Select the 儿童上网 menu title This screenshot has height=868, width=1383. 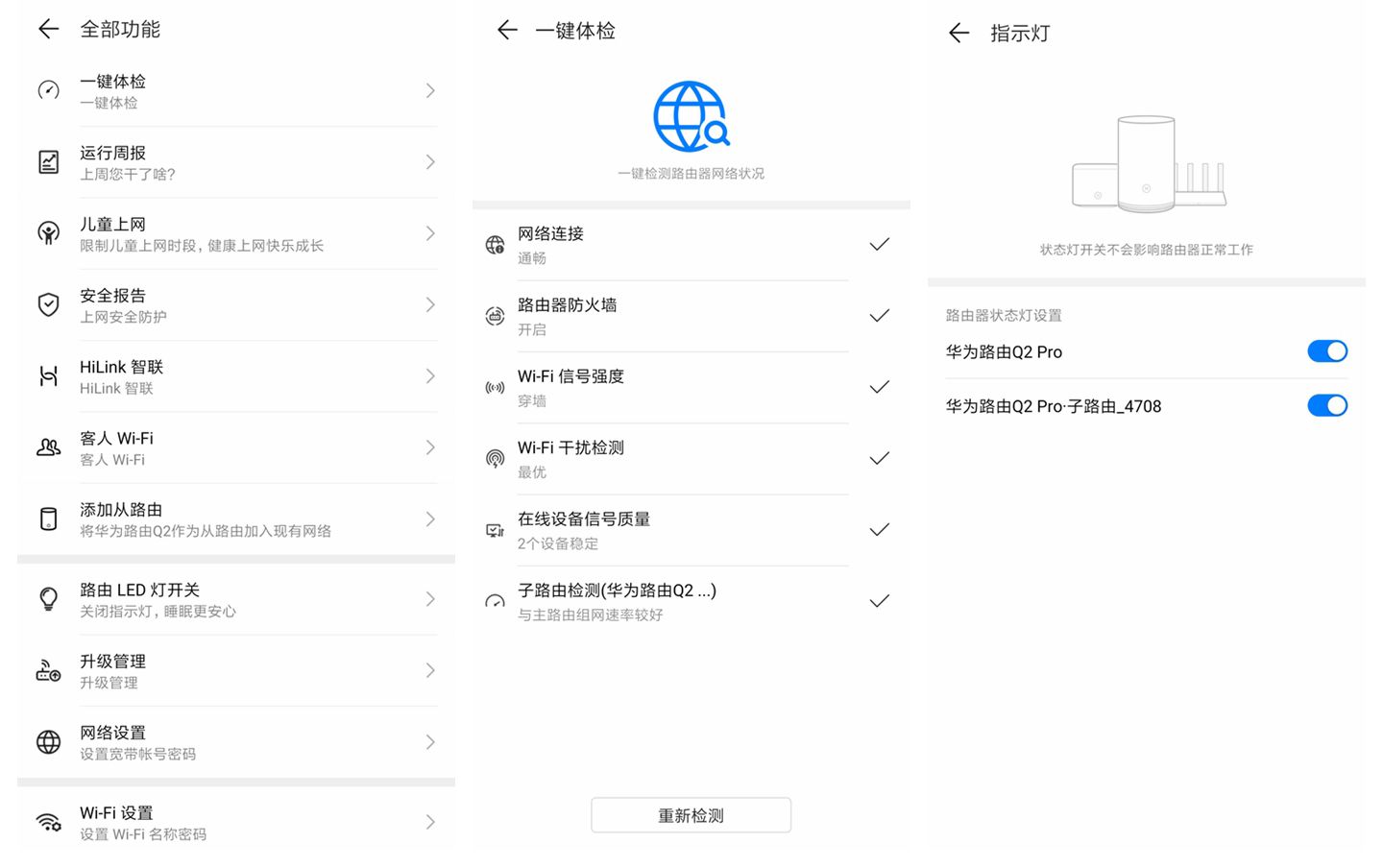point(112,224)
